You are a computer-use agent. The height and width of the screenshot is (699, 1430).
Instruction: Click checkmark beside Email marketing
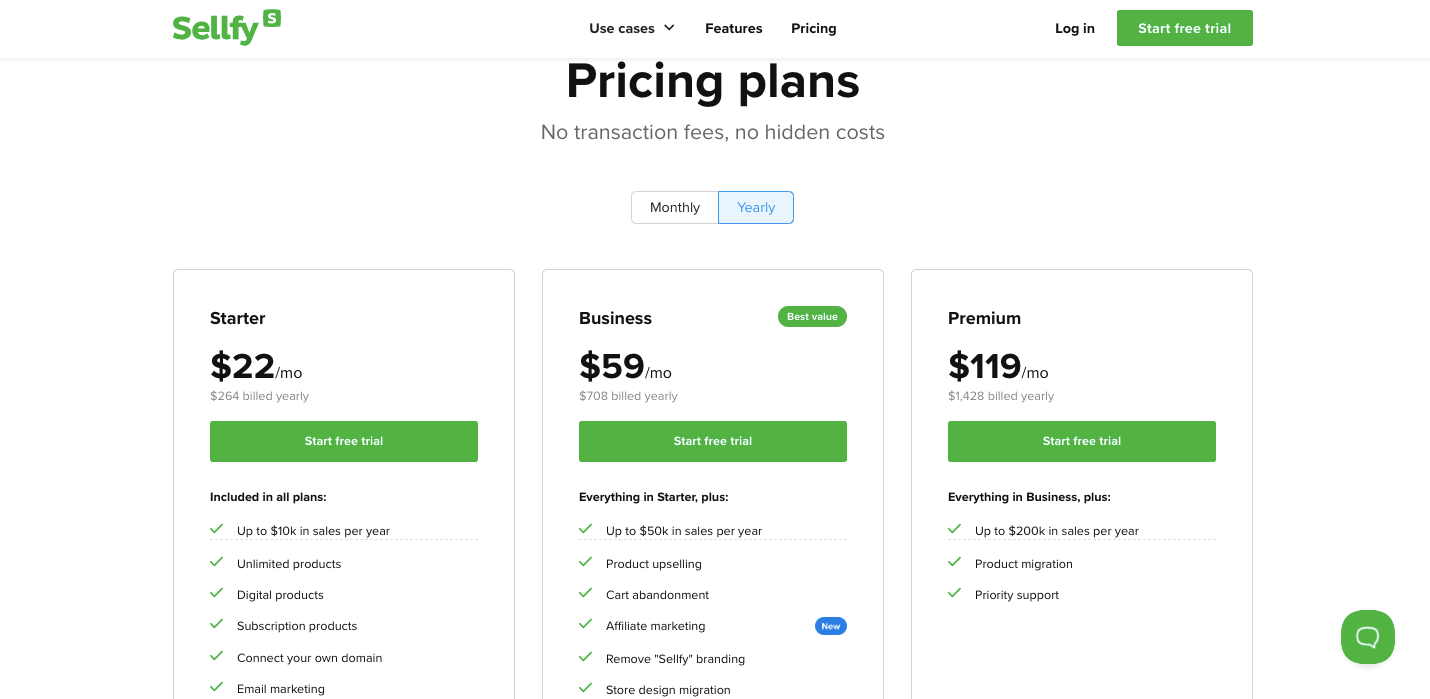tap(216, 688)
